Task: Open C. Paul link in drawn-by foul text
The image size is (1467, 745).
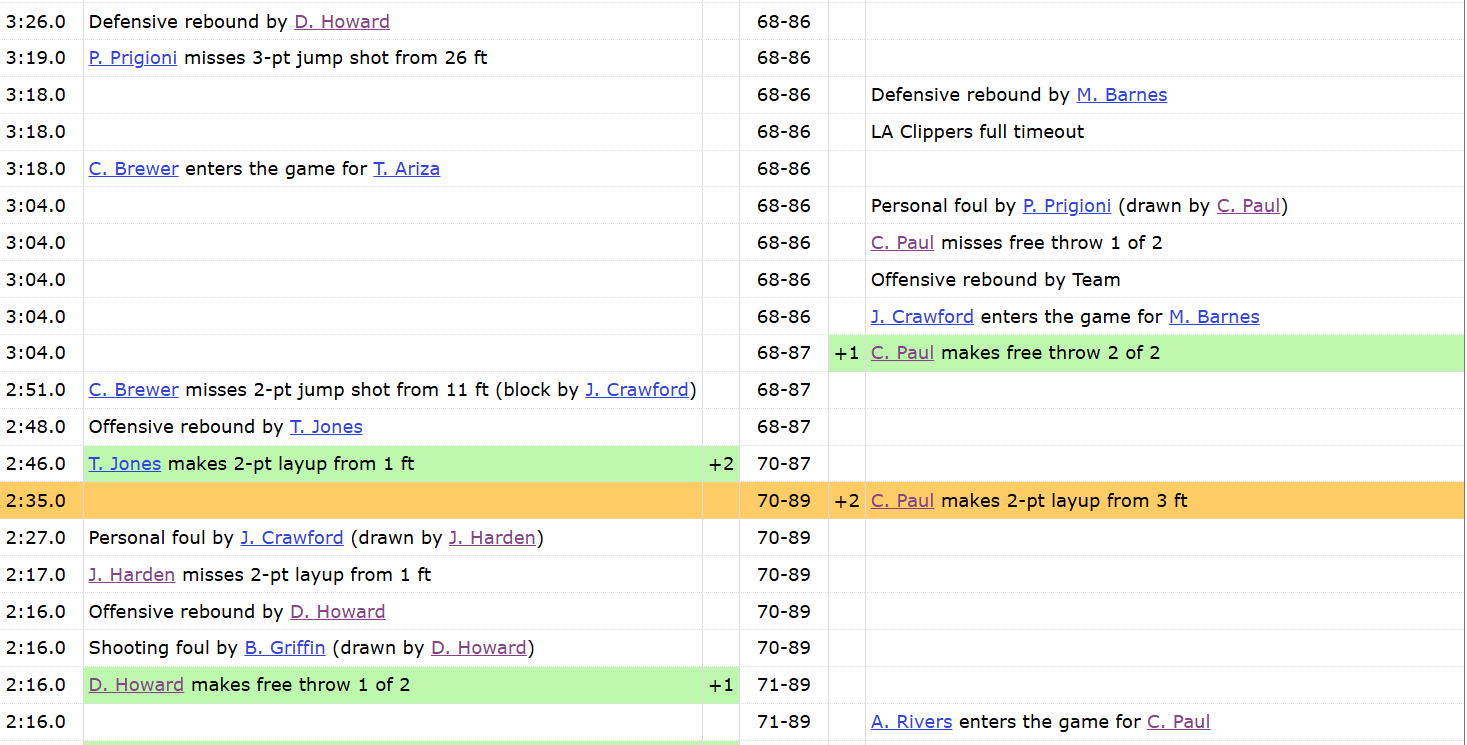Action: tap(1249, 206)
